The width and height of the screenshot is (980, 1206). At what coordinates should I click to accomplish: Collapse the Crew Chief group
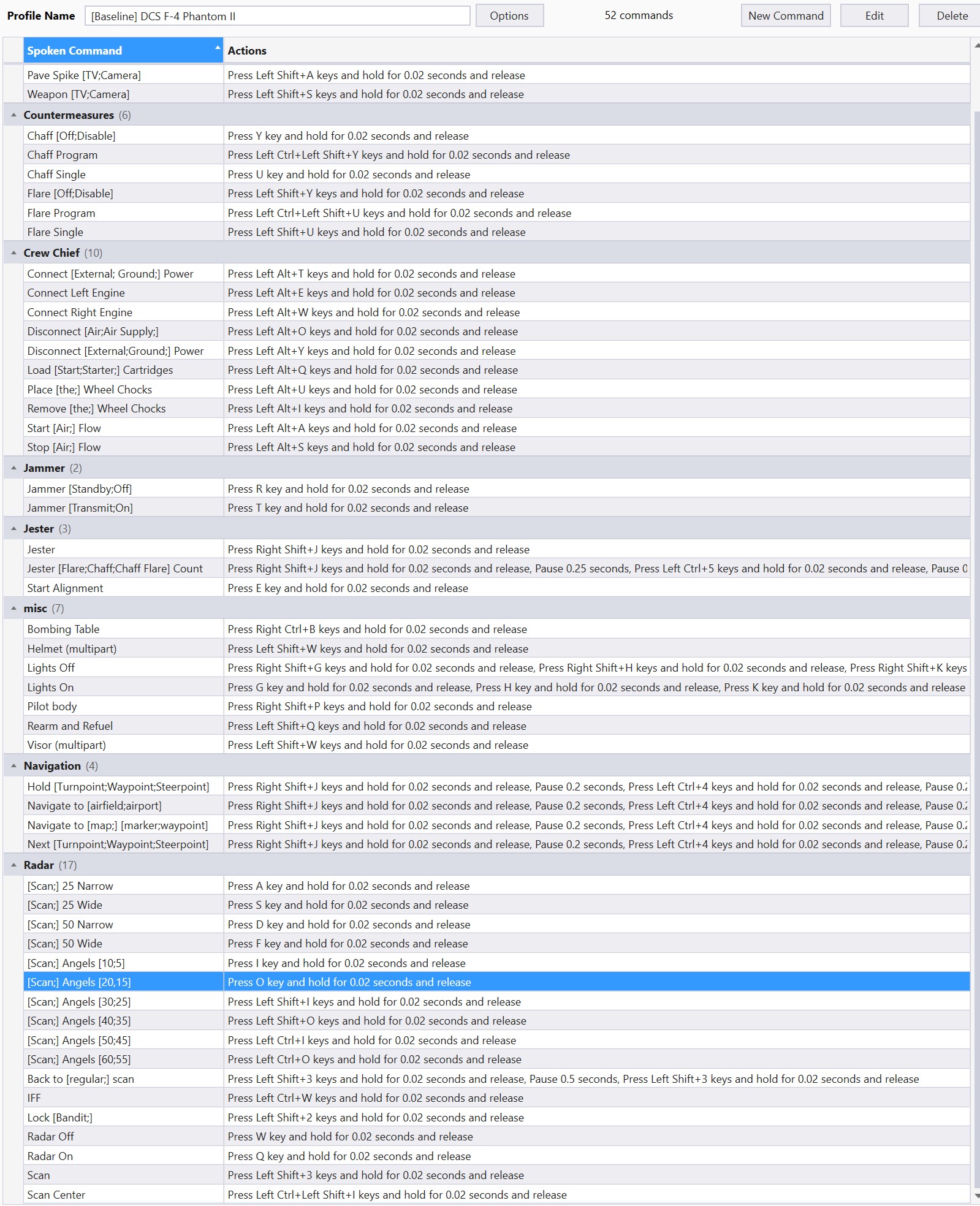pyautogui.click(x=13, y=253)
